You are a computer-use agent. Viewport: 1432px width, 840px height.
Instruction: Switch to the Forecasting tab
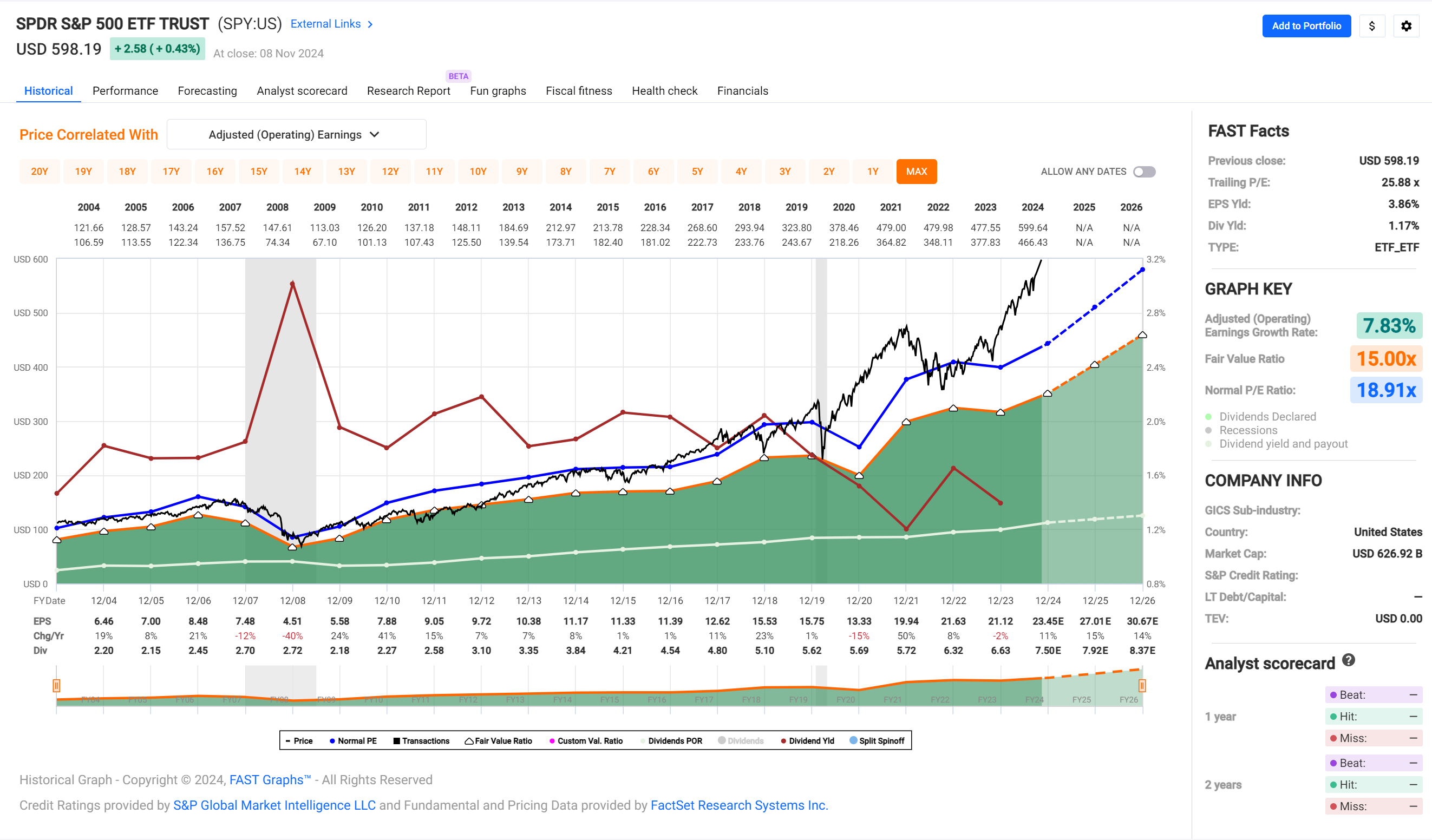(x=207, y=91)
